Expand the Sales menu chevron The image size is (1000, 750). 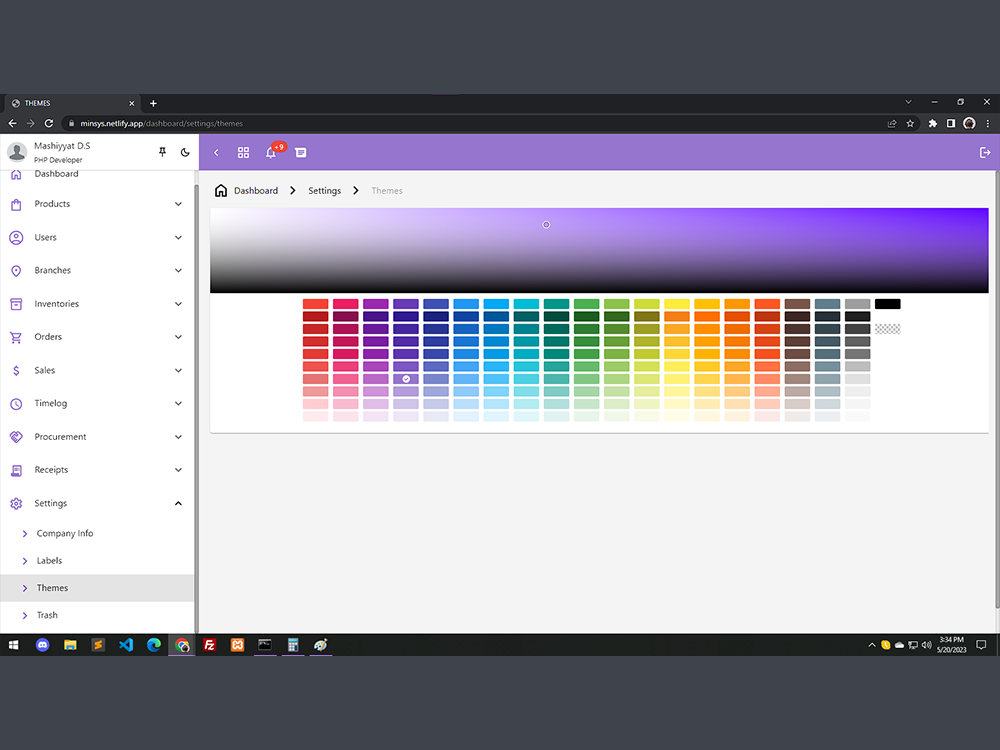click(179, 371)
